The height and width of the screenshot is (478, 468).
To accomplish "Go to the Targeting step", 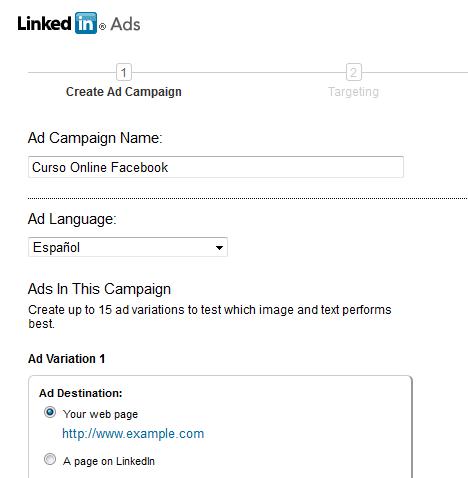I will [x=353, y=92].
